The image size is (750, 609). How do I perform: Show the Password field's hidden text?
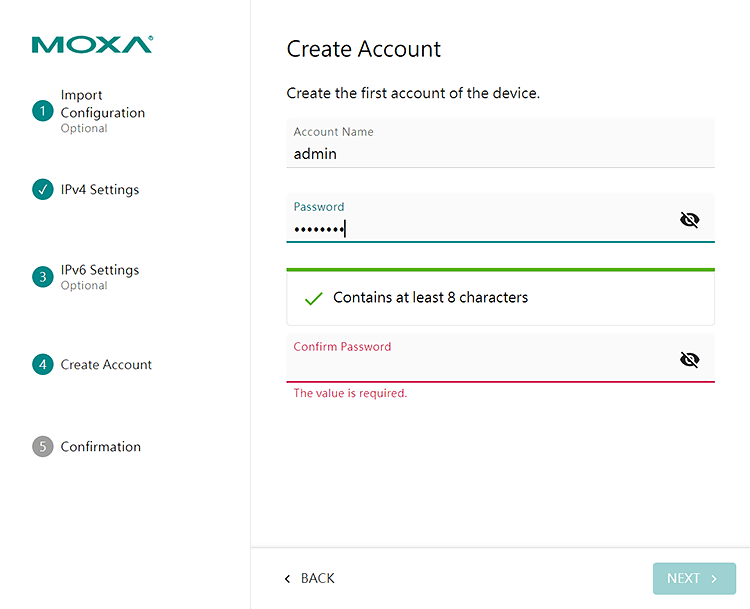tap(689, 220)
